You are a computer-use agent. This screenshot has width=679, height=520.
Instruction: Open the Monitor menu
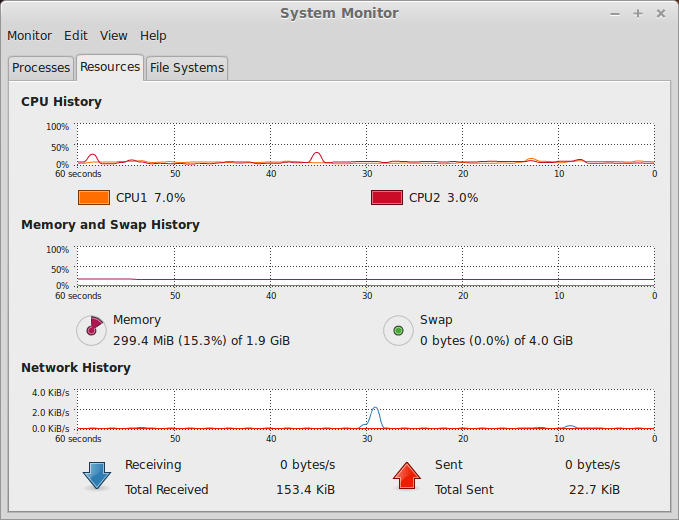pyautogui.click(x=29, y=36)
